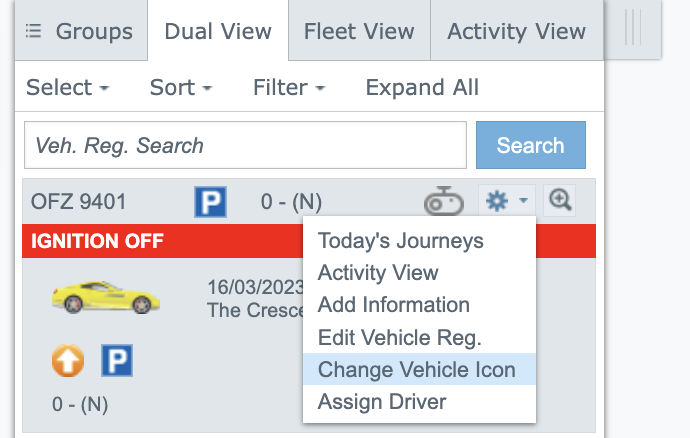
Task: Click the orange direction arrow icon
Action: pyautogui.click(x=67, y=361)
